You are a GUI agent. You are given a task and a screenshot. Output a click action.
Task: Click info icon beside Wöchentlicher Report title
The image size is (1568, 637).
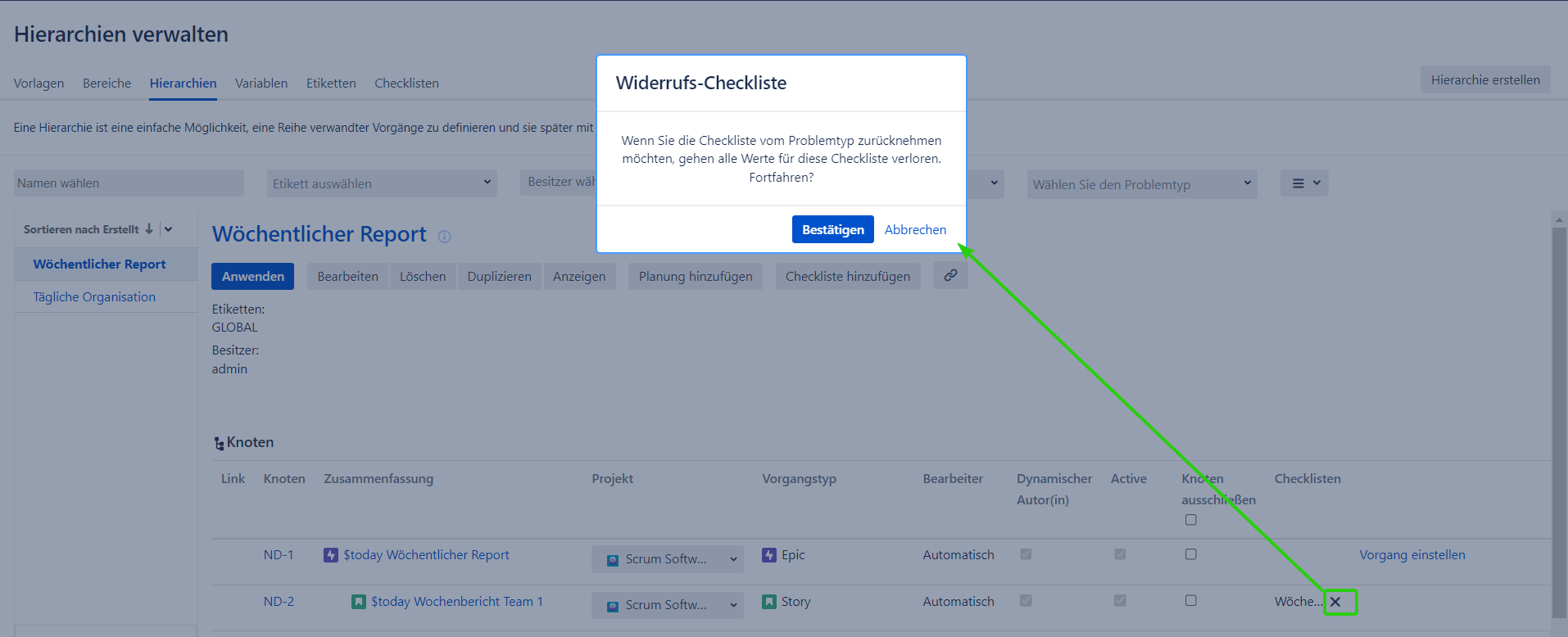click(444, 237)
